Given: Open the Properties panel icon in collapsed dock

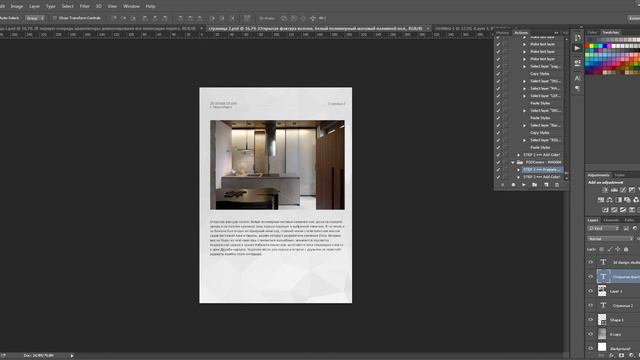Looking at the screenshot, I should tap(577, 62).
